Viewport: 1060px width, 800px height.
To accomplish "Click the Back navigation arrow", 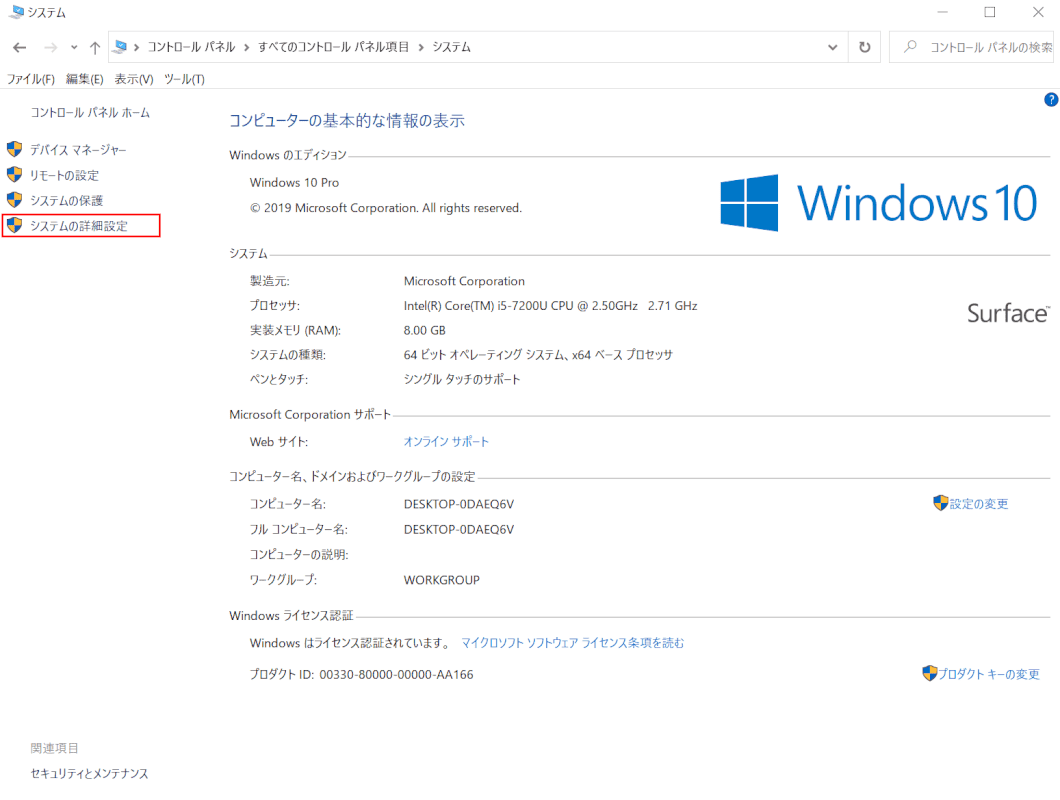I will point(20,47).
